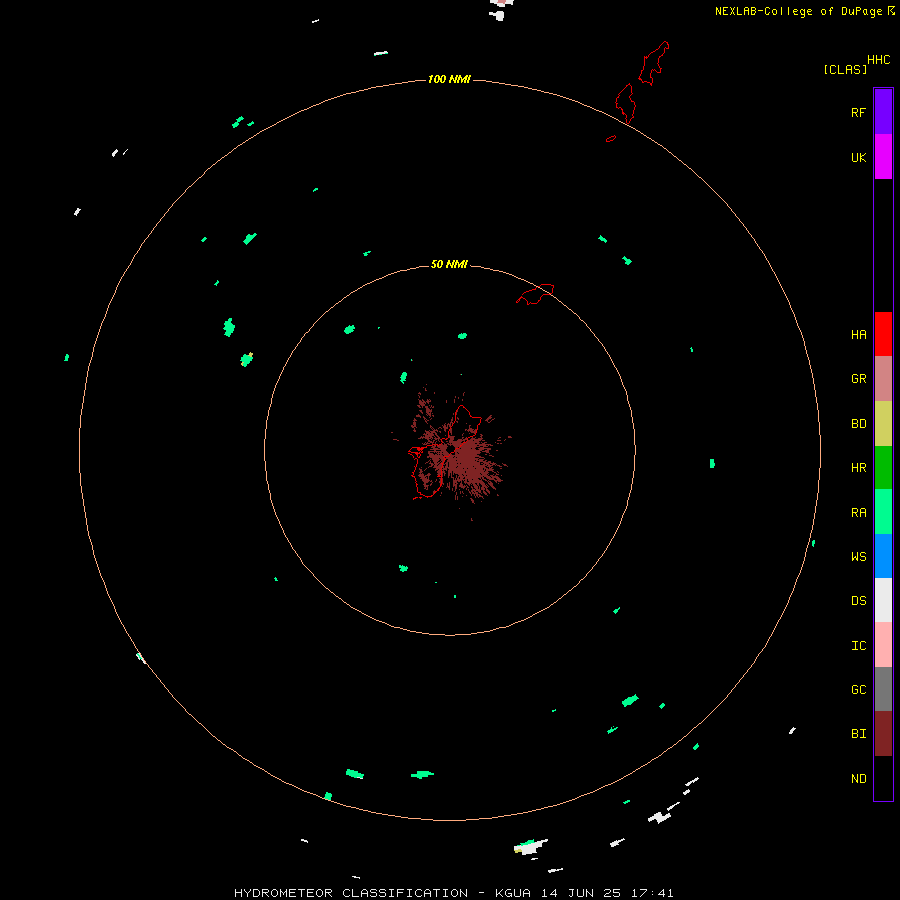Click the BI brown legend swatch
900x900 pixels.
[883, 734]
